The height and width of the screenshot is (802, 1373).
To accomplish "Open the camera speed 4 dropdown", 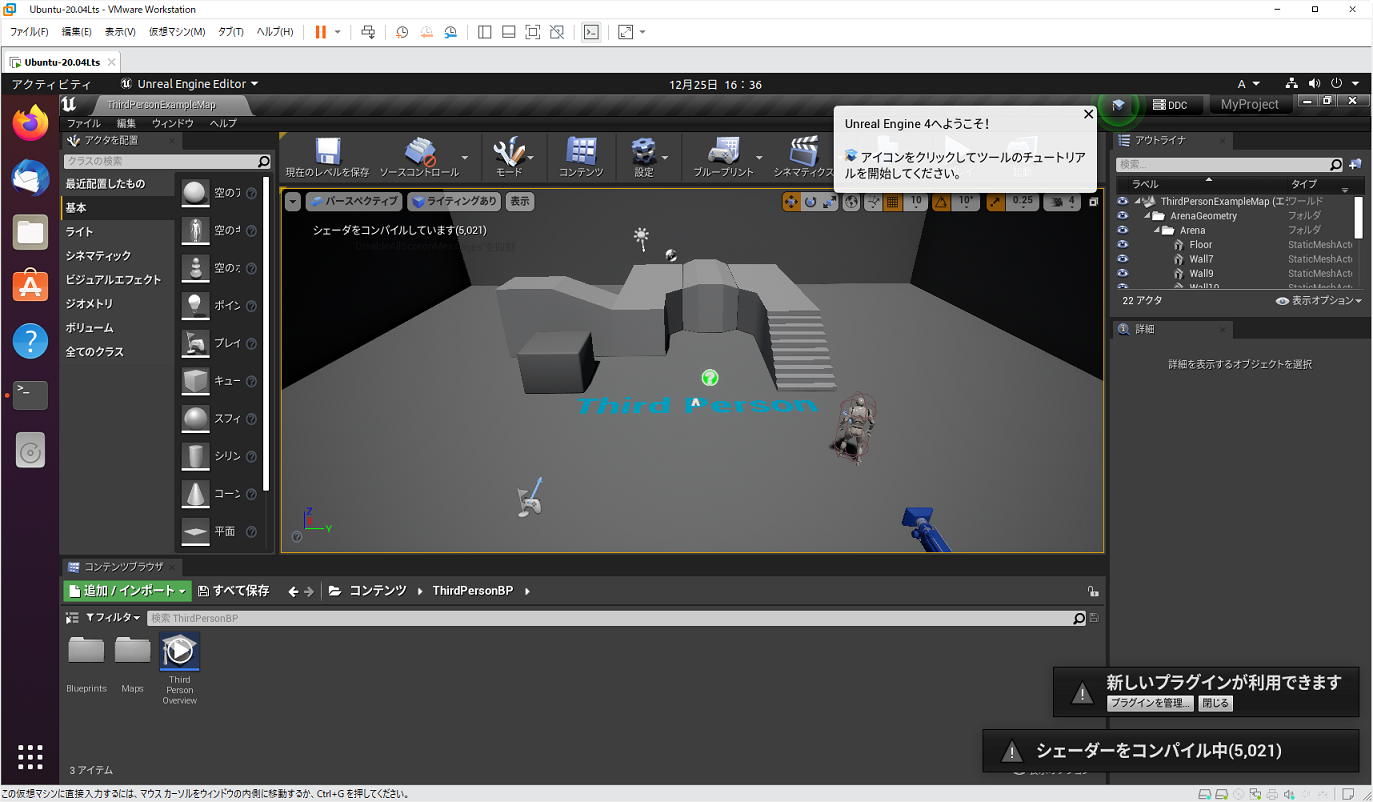I will tap(1062, 202).
